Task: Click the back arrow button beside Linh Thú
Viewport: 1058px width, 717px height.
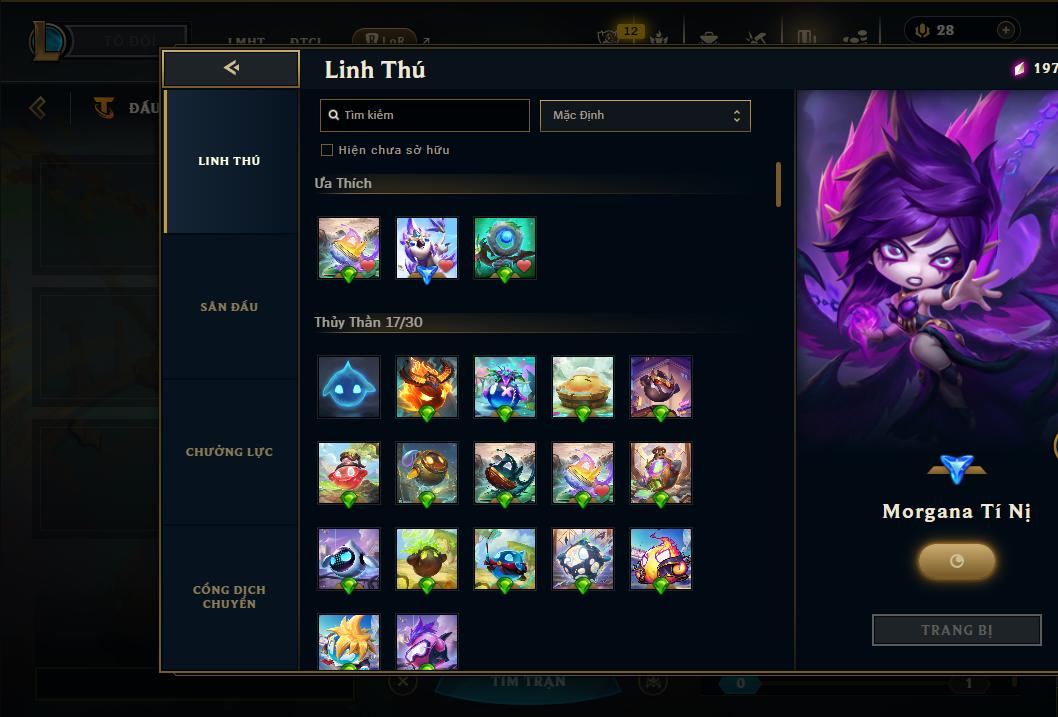Action: [231, 68]
